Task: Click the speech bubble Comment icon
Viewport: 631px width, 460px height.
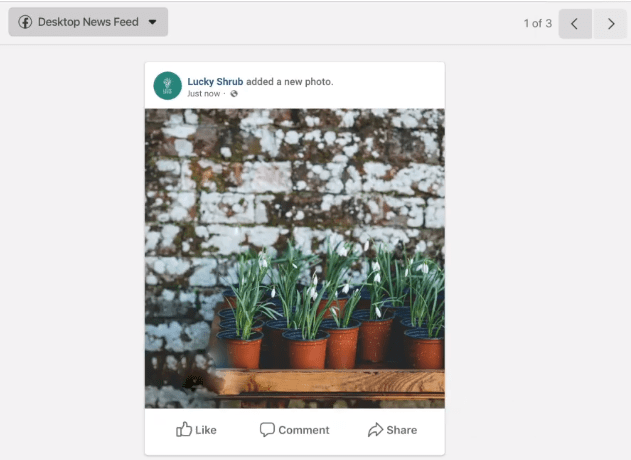Action: click(x=267, y=429)
